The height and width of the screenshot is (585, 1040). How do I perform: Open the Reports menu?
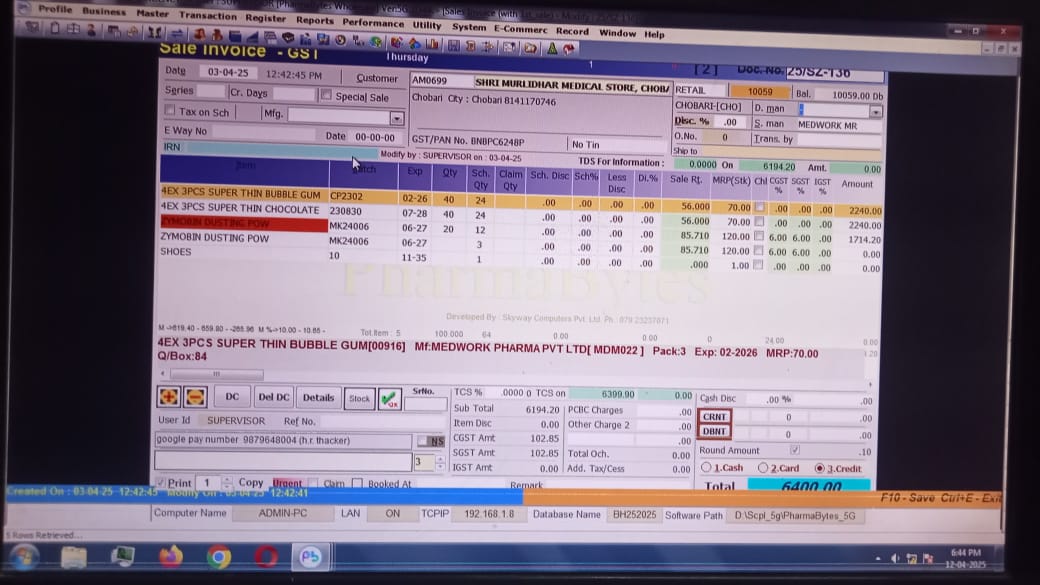point(315,20)
